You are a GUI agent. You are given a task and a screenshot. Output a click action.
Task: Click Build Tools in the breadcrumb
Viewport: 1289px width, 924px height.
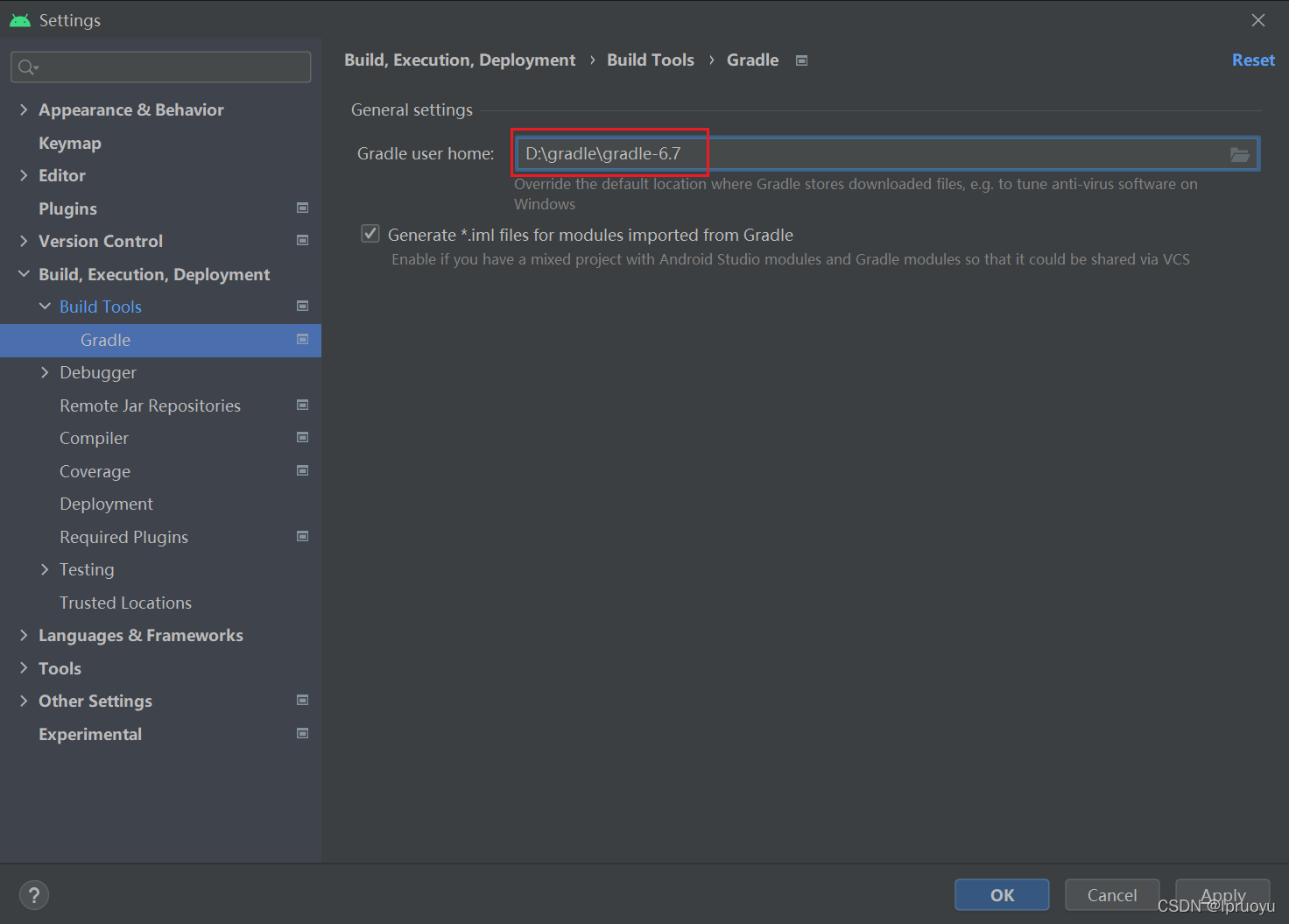(651, 60)
